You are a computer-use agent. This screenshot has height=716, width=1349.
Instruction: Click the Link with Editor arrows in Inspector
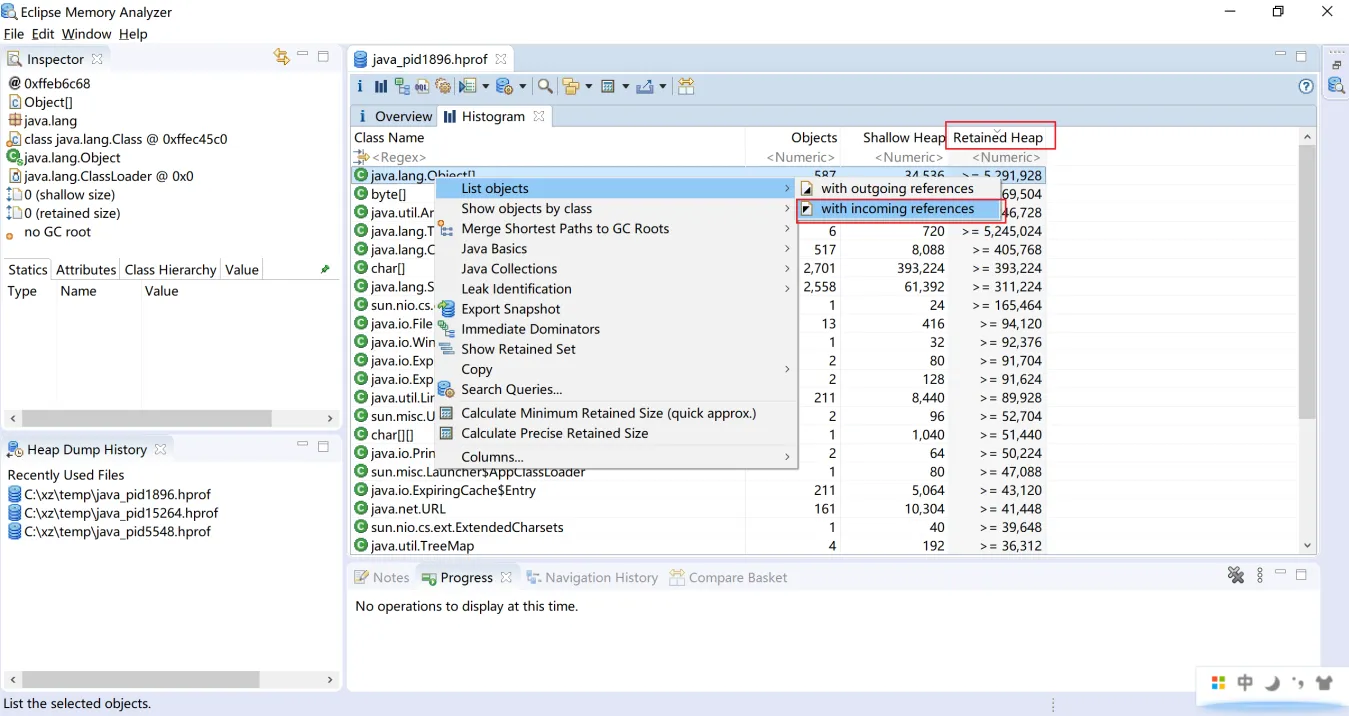tap(282, 57)
